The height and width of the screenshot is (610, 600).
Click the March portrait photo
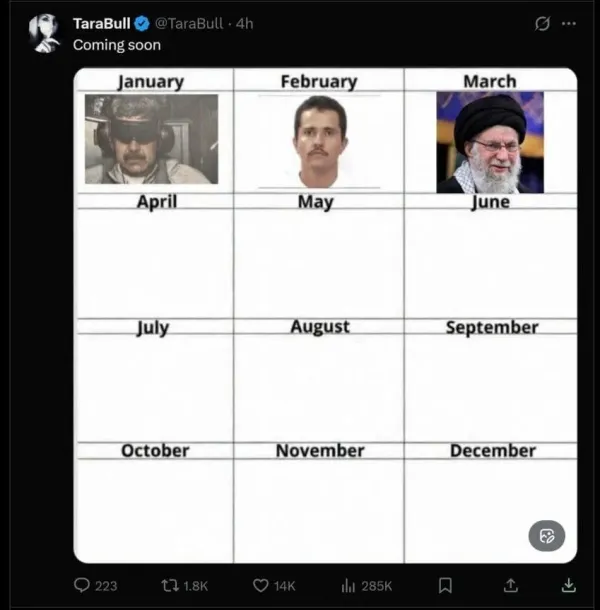[490, 142]
